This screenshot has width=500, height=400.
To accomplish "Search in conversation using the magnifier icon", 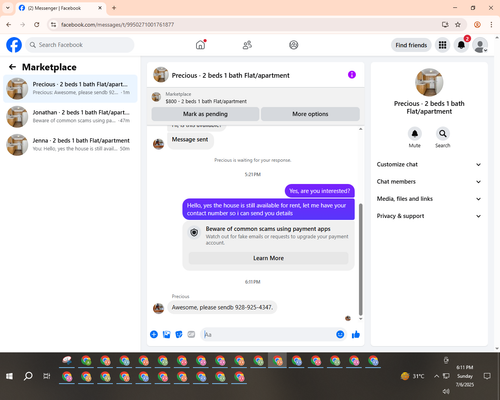I will point(443,134).
